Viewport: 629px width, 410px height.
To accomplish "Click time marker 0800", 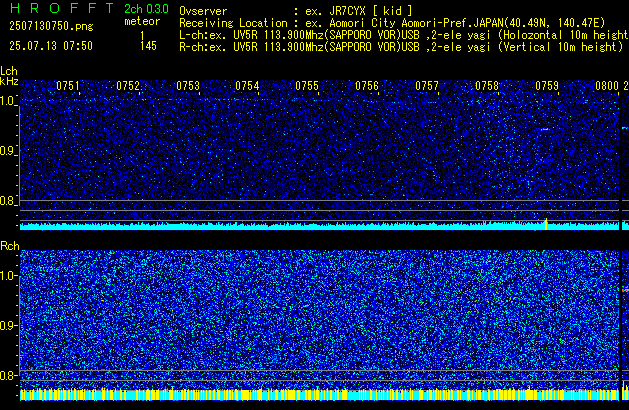I will (607, 86).
